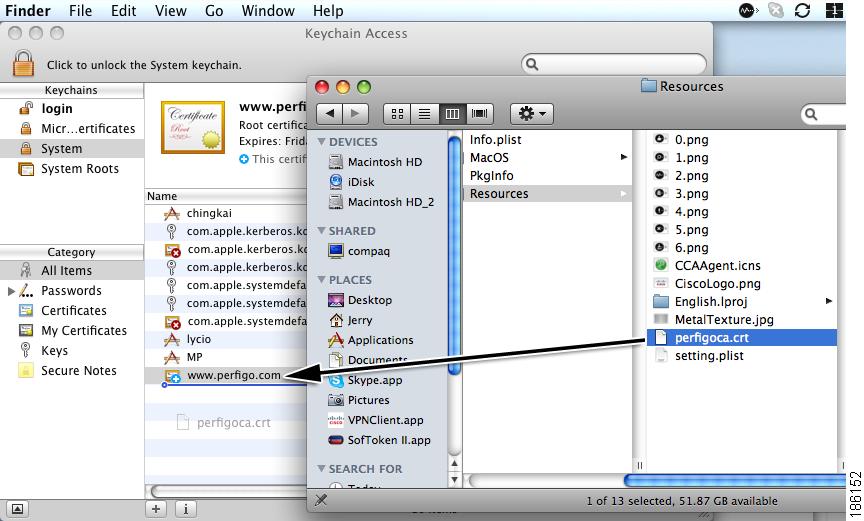Choose Certificates category
The width and height of the screenshot is (864, 521).
point(72,311)
